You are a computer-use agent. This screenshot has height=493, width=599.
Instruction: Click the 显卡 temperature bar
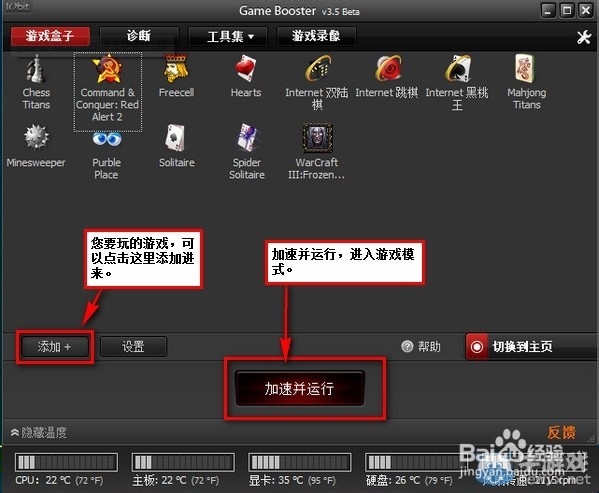point(300,462)
